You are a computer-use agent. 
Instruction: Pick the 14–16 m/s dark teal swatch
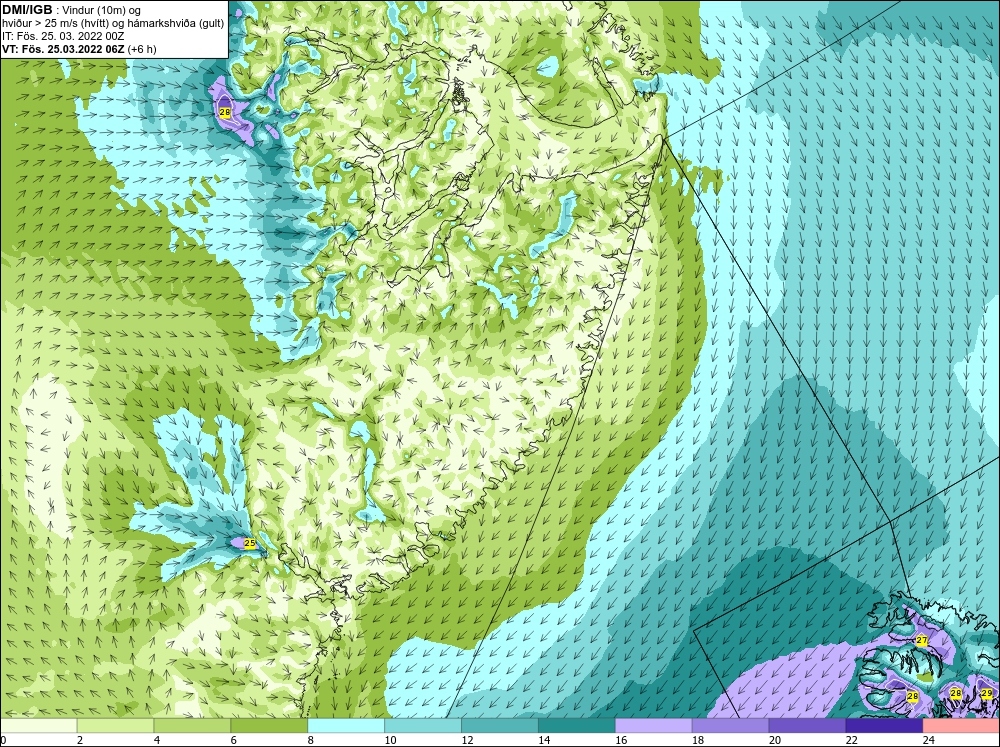[577, 725]
